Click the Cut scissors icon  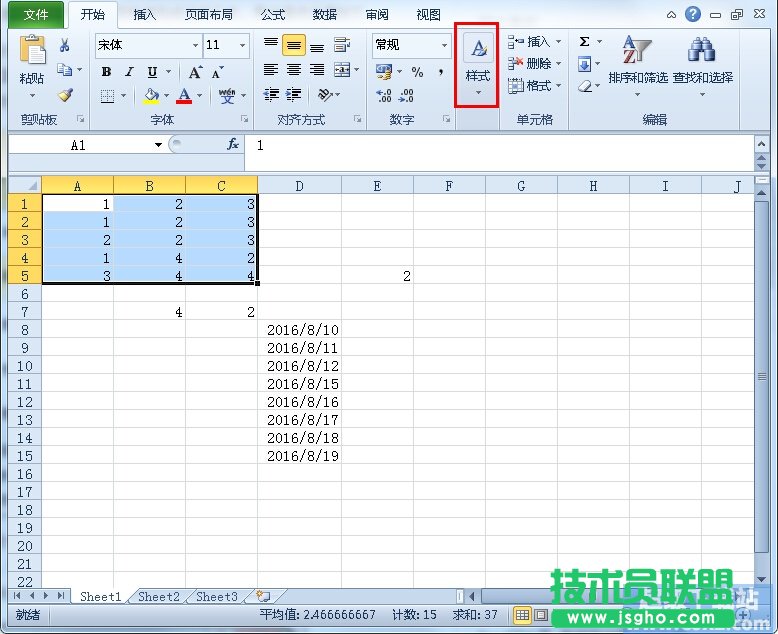[x=64, y=45]
